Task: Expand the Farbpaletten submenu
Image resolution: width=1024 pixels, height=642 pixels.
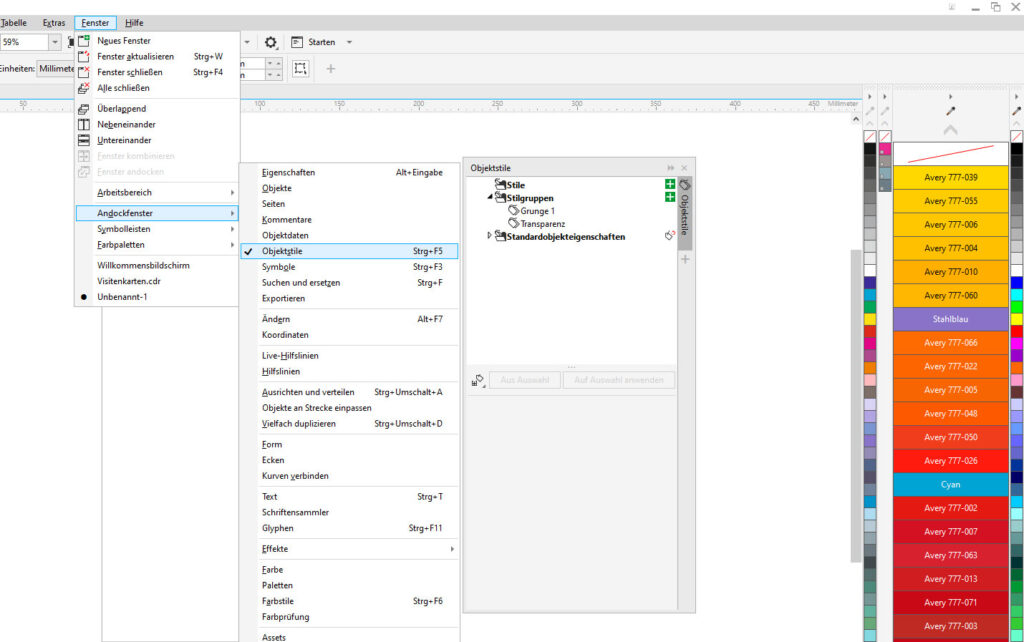Action: pos(157,244)
